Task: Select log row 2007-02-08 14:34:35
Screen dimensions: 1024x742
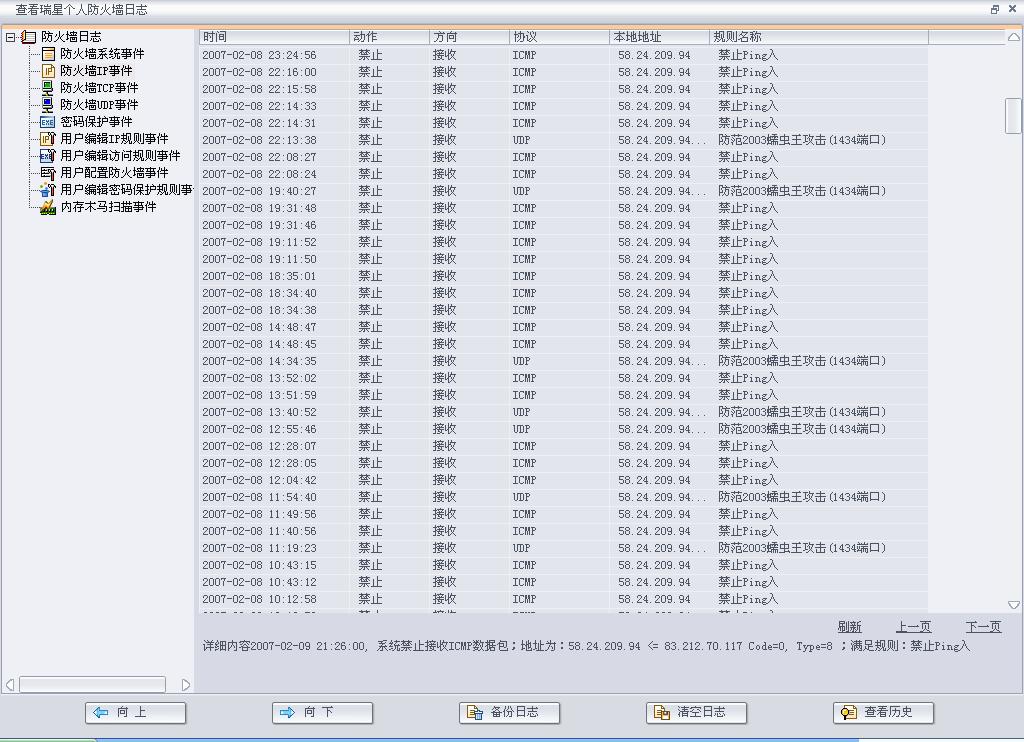Action: coord(564,361)
